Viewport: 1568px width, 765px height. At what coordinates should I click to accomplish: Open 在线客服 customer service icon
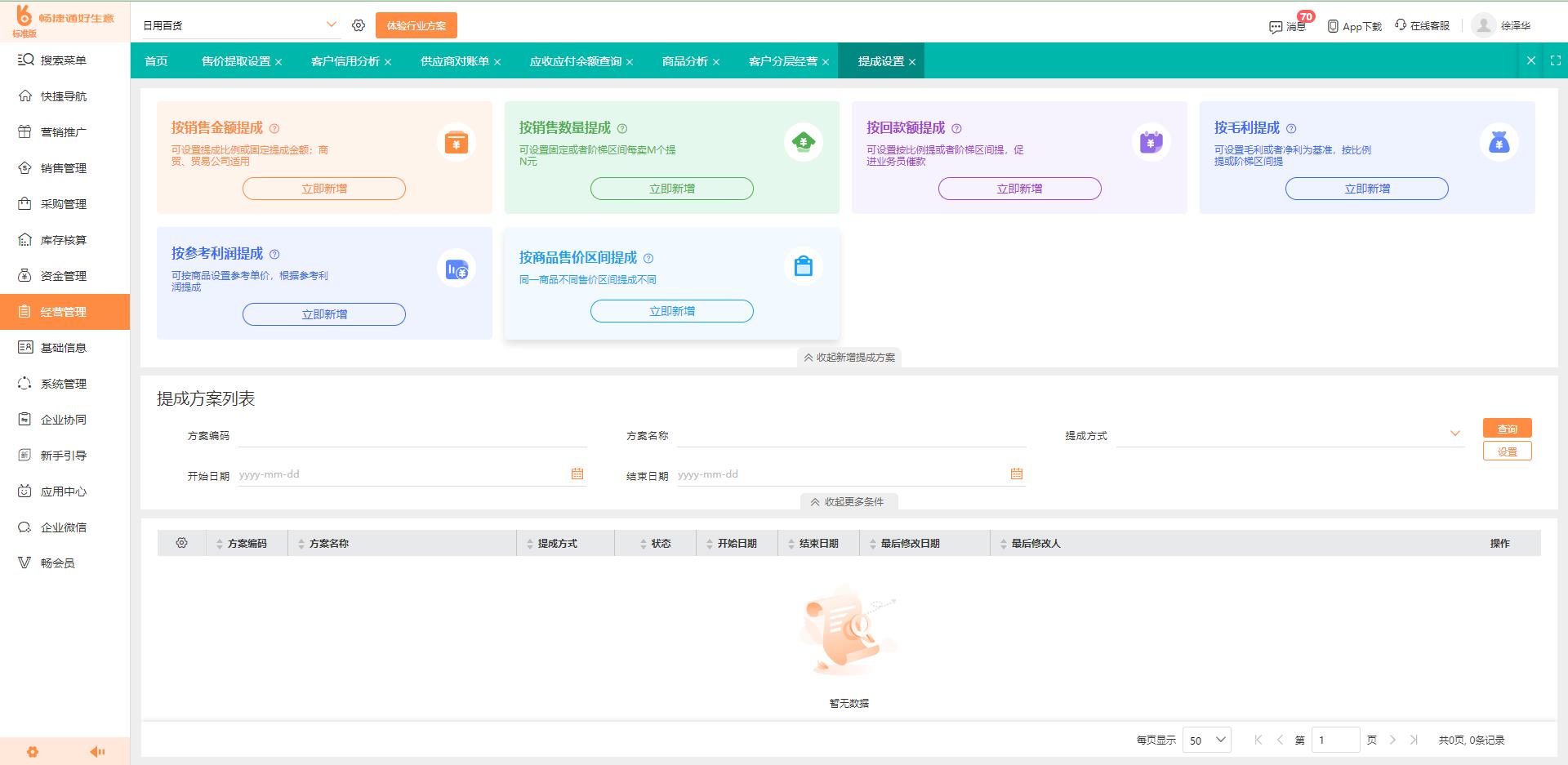(x=1400, y=25)
